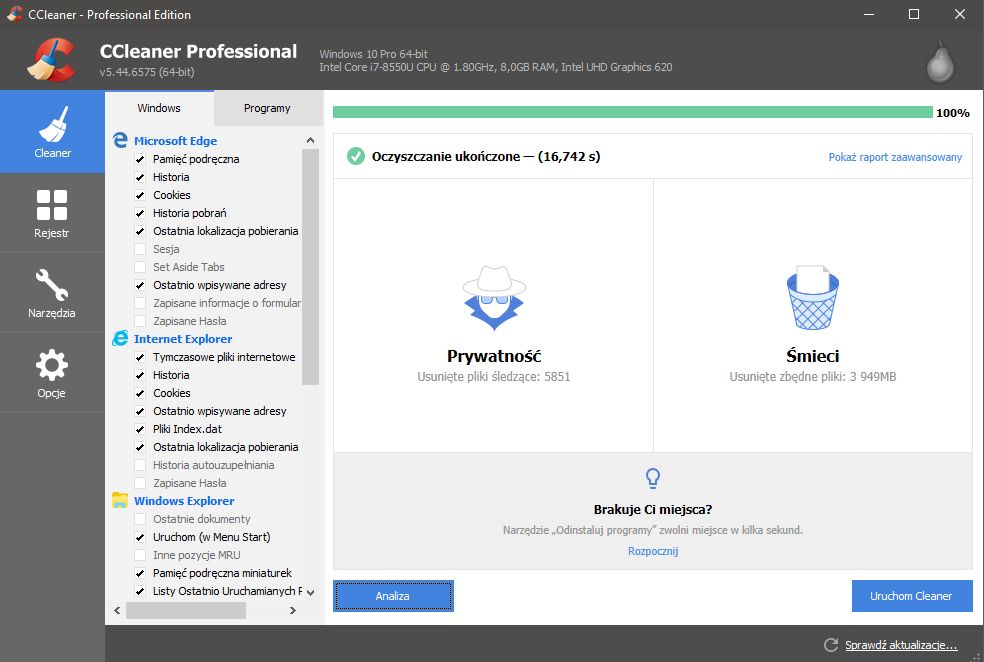
Task: Click the horizontal scrollbar thumb of list
Action: (x=186, y=610)
